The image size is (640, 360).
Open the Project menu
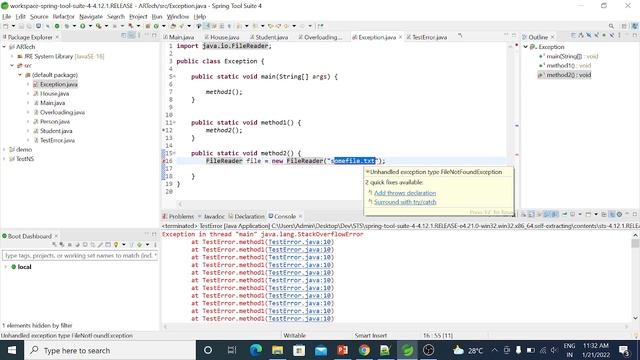click(x=138, y=17)
